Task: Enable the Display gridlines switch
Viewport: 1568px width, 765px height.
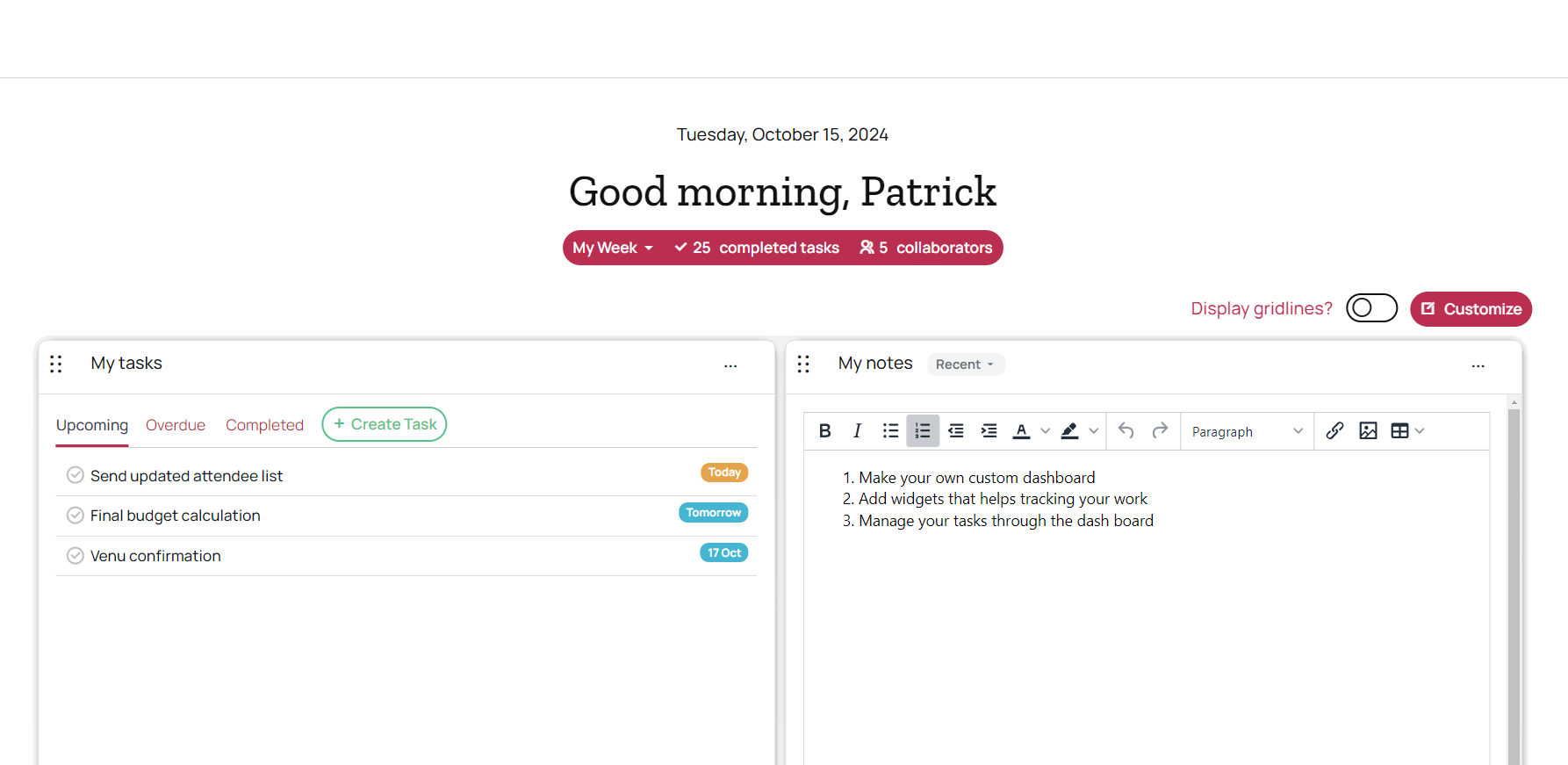Action: click(1371, 308)
